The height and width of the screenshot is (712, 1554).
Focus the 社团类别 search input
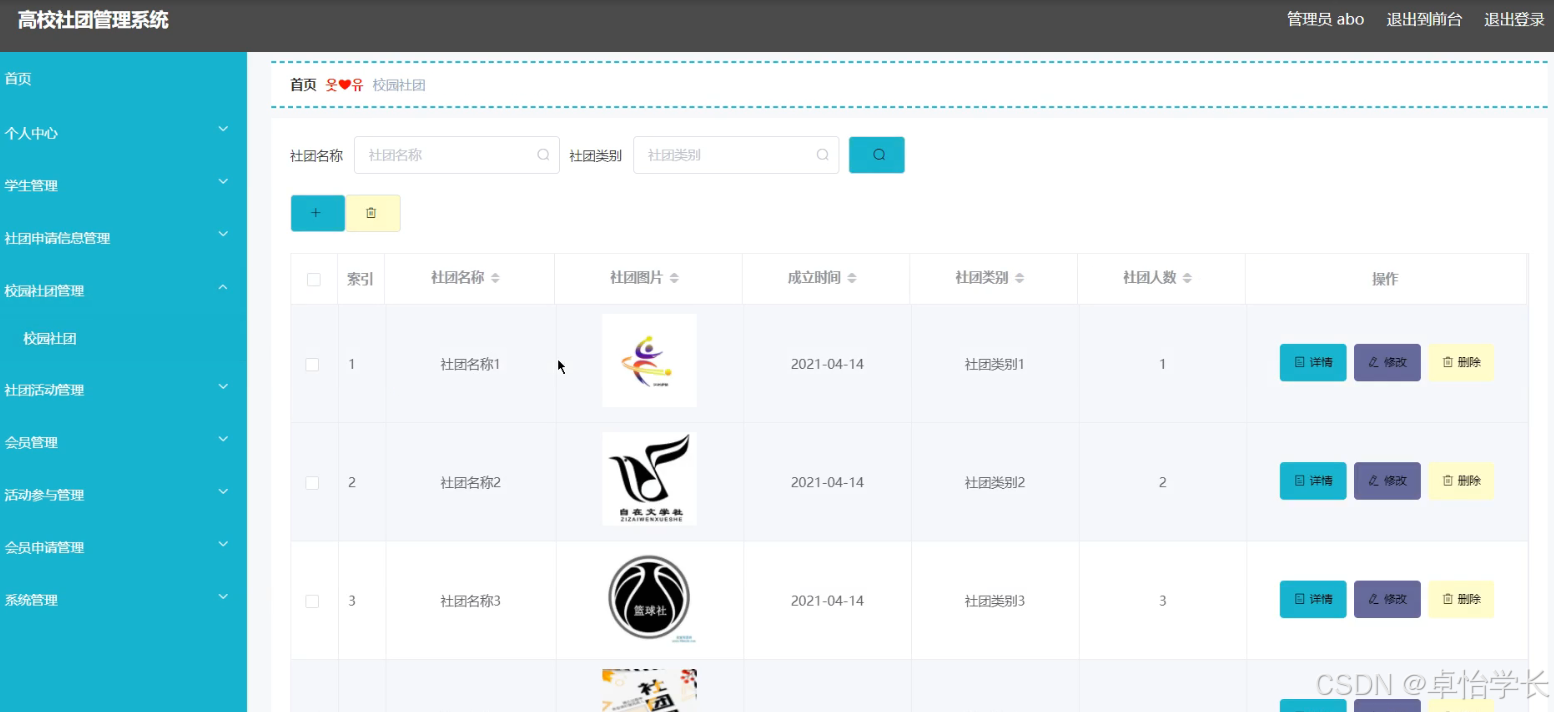[736, 155]
